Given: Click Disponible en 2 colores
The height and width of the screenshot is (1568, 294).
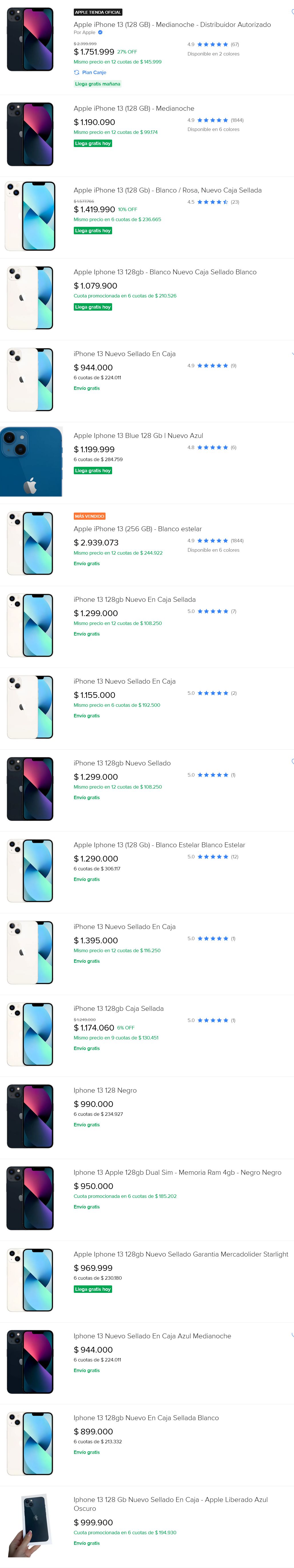Looking at the screenshot, I should 213,54.
